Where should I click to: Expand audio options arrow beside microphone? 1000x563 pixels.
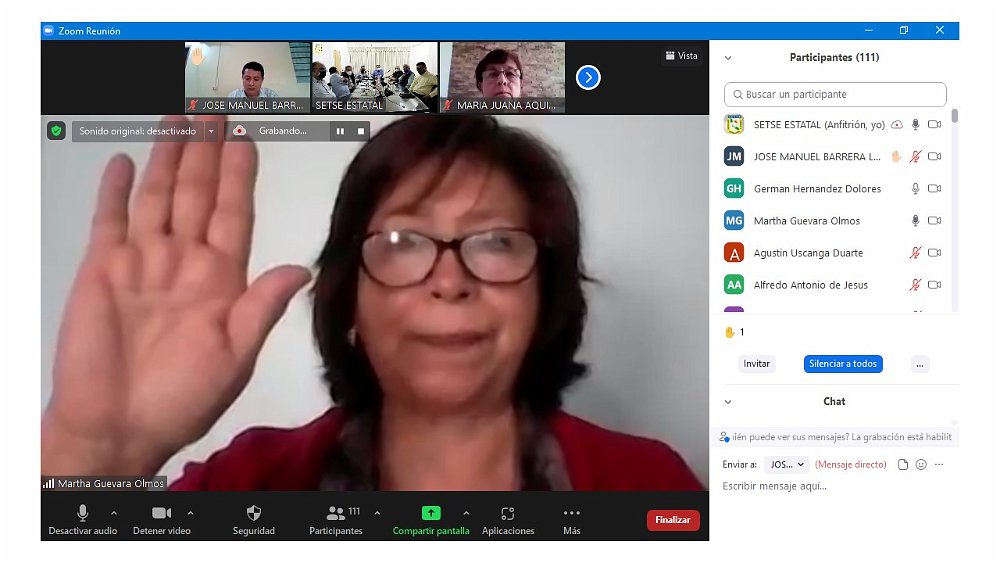point(113,513)
